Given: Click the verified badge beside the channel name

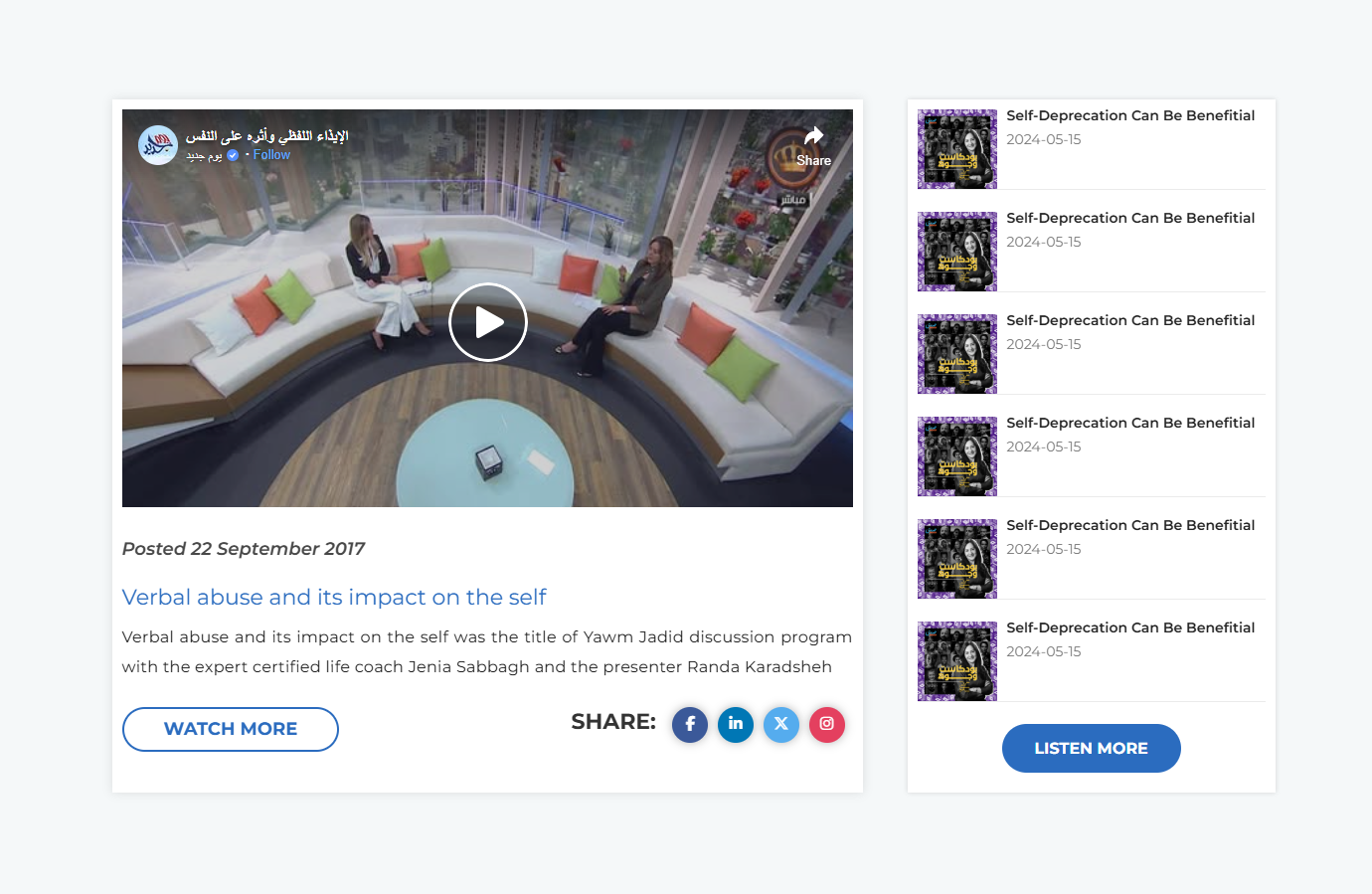Looking at the screenshot, I should click(x=233, y=155).
